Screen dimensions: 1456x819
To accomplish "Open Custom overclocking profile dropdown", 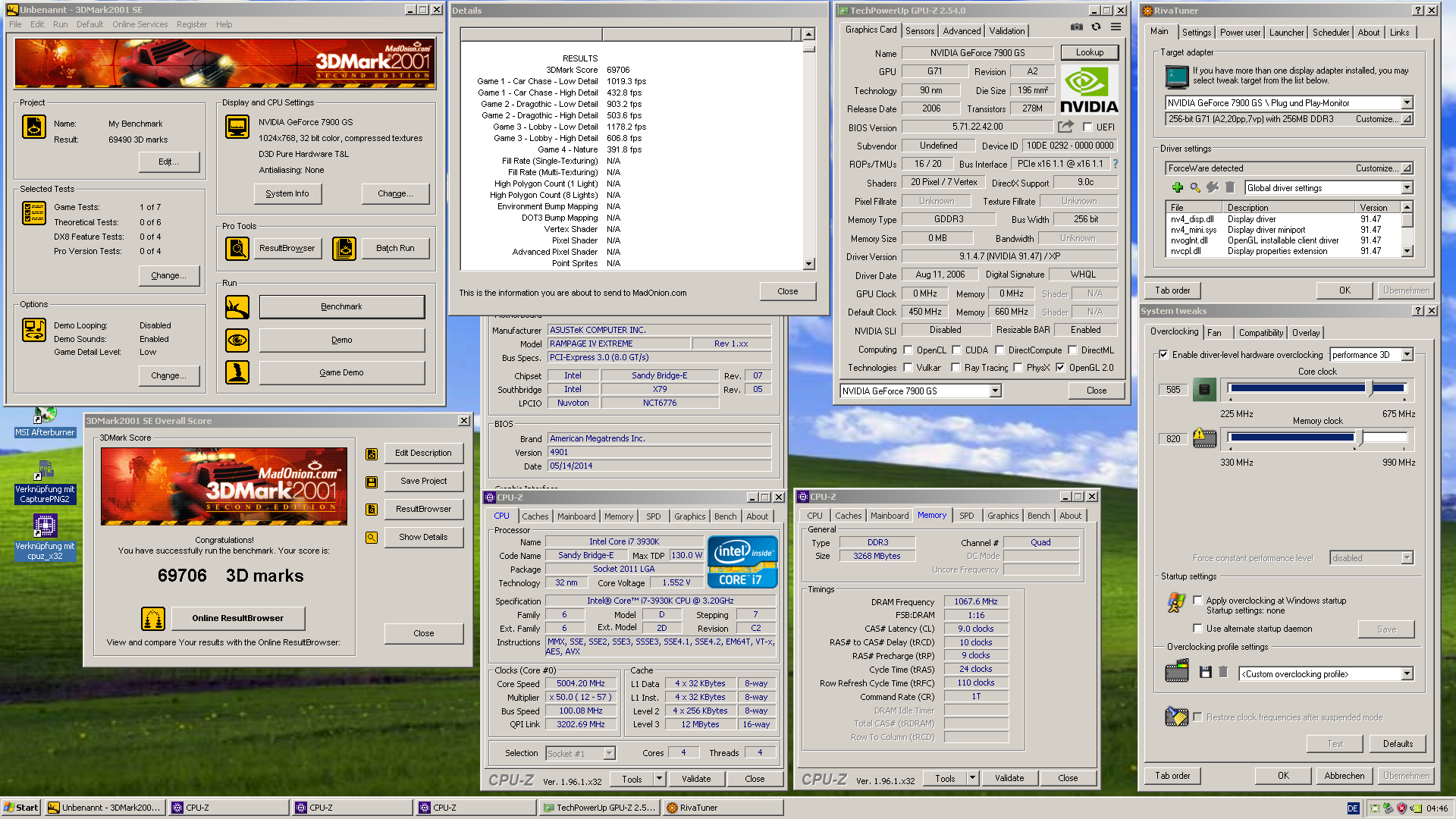I will [1407, 673].
